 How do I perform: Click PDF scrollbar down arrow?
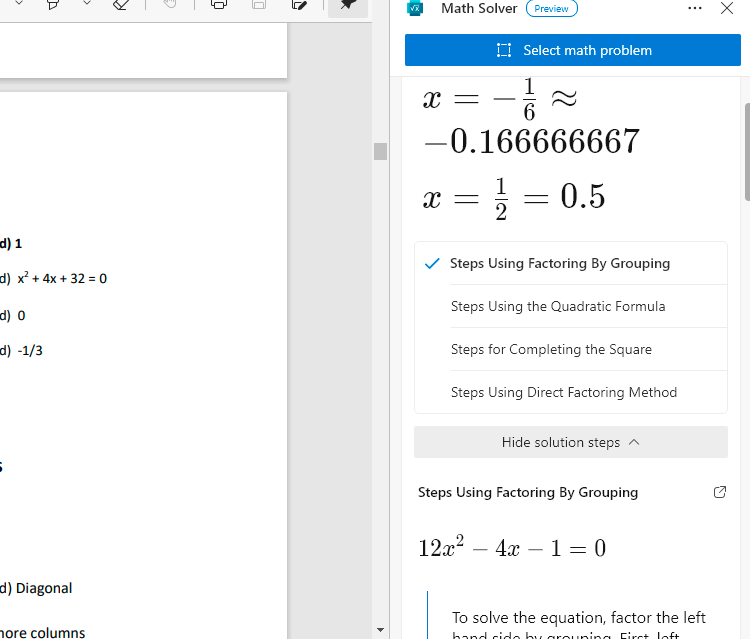tap(380, 630)
